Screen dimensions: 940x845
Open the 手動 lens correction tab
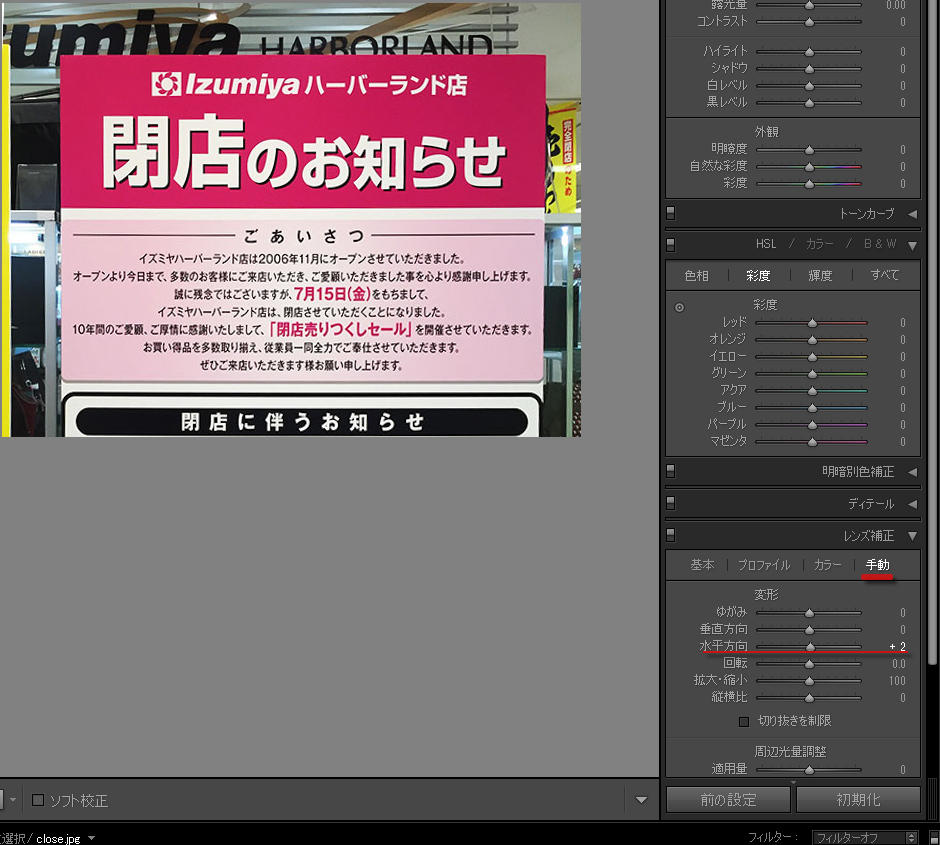point(878,565)
